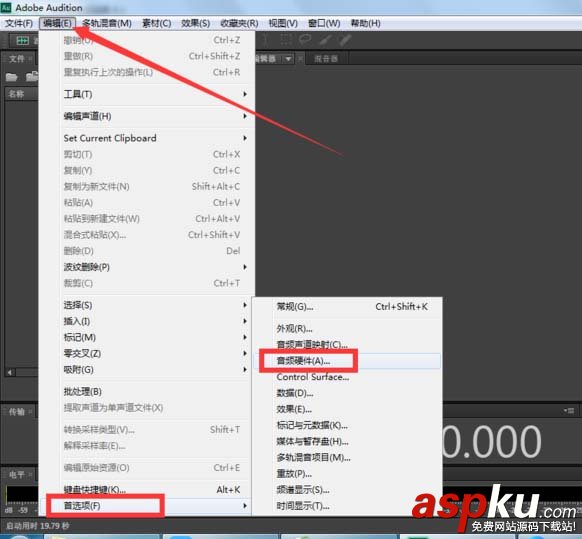Viewport: 582px width, 539px height.
Task: Open 频谱显示(S)... preferences
Action: click(x=347, y=490)
